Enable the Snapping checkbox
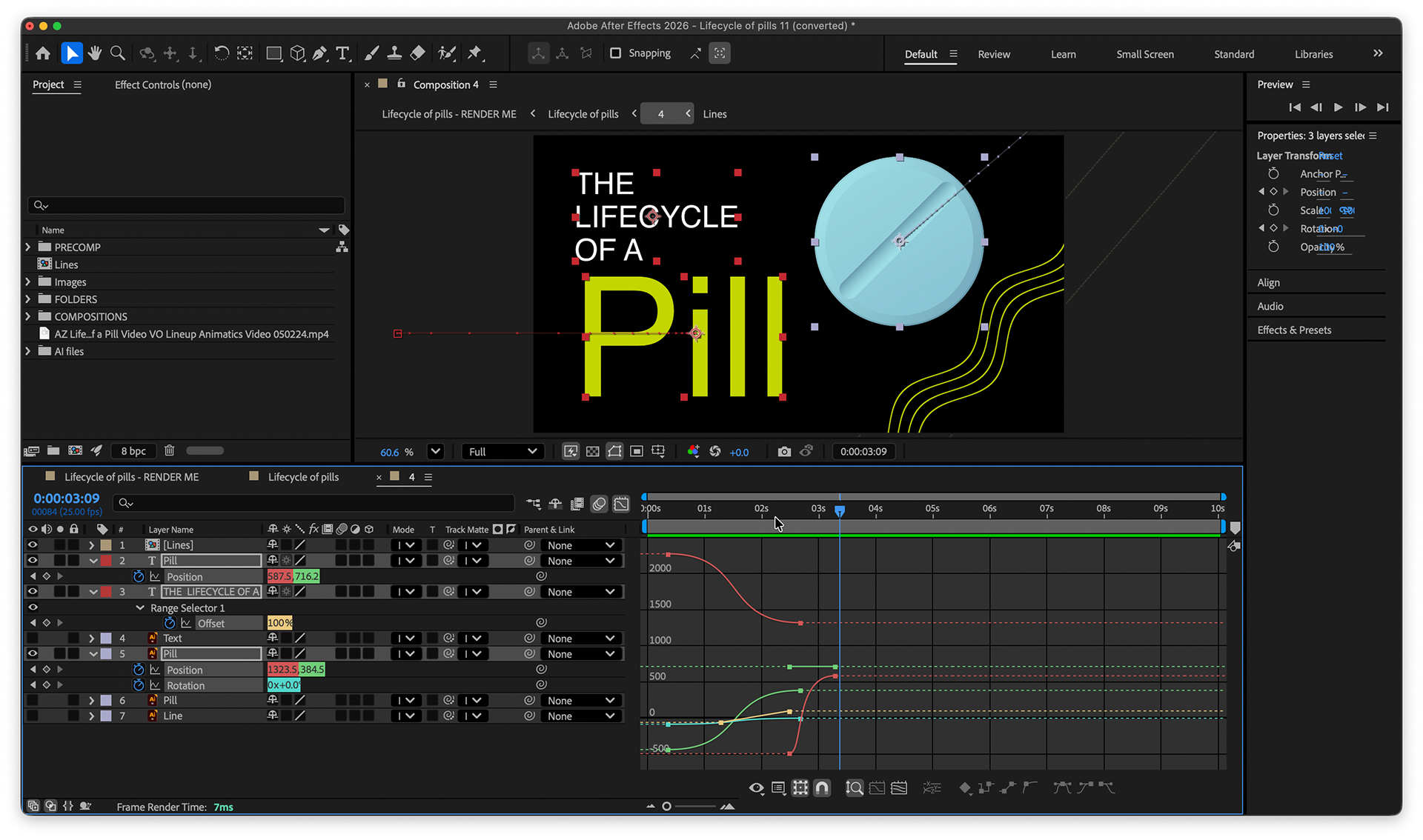 [615, 53]
